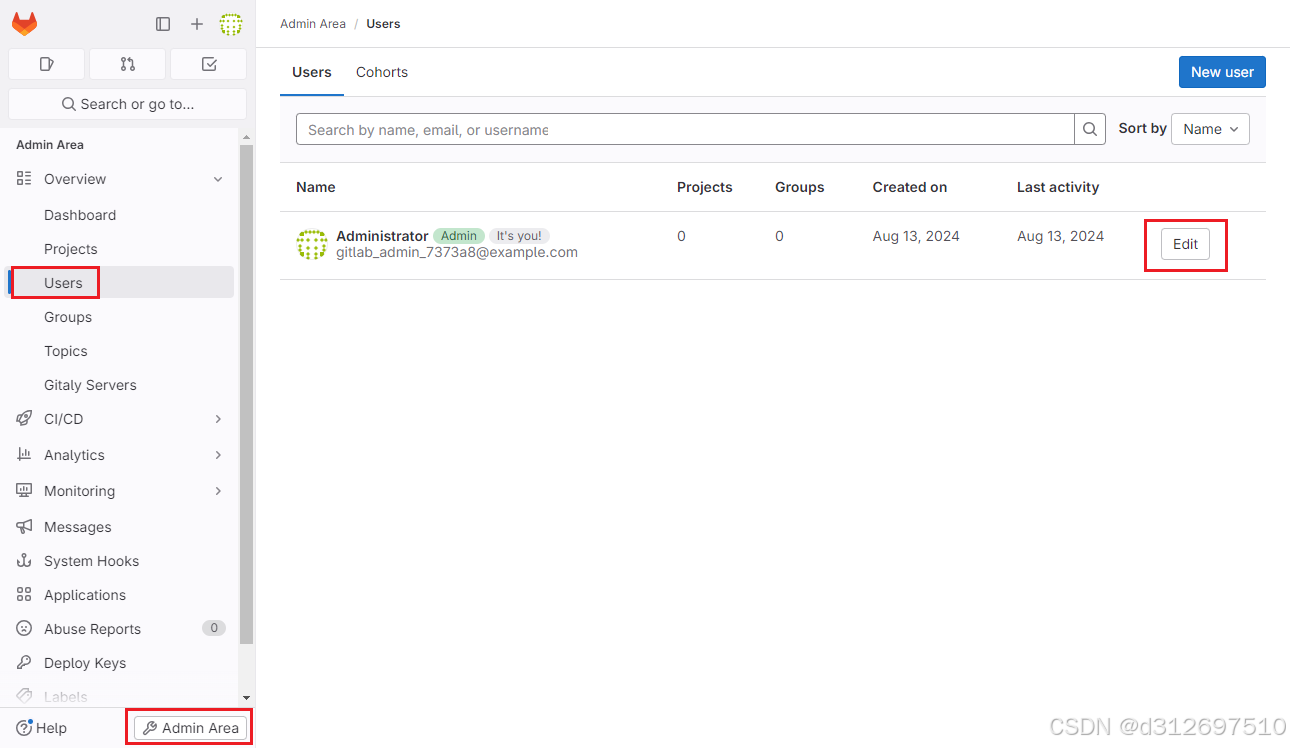The image size is (1290, 748).
Task: Click the GitLab fox logo
Action: pyautogui.click(x=24, y=23)
